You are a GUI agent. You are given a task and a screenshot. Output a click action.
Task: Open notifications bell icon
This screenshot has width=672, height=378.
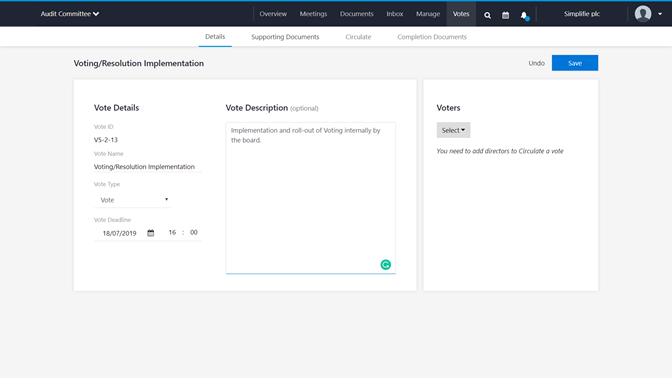pos(524,15)
